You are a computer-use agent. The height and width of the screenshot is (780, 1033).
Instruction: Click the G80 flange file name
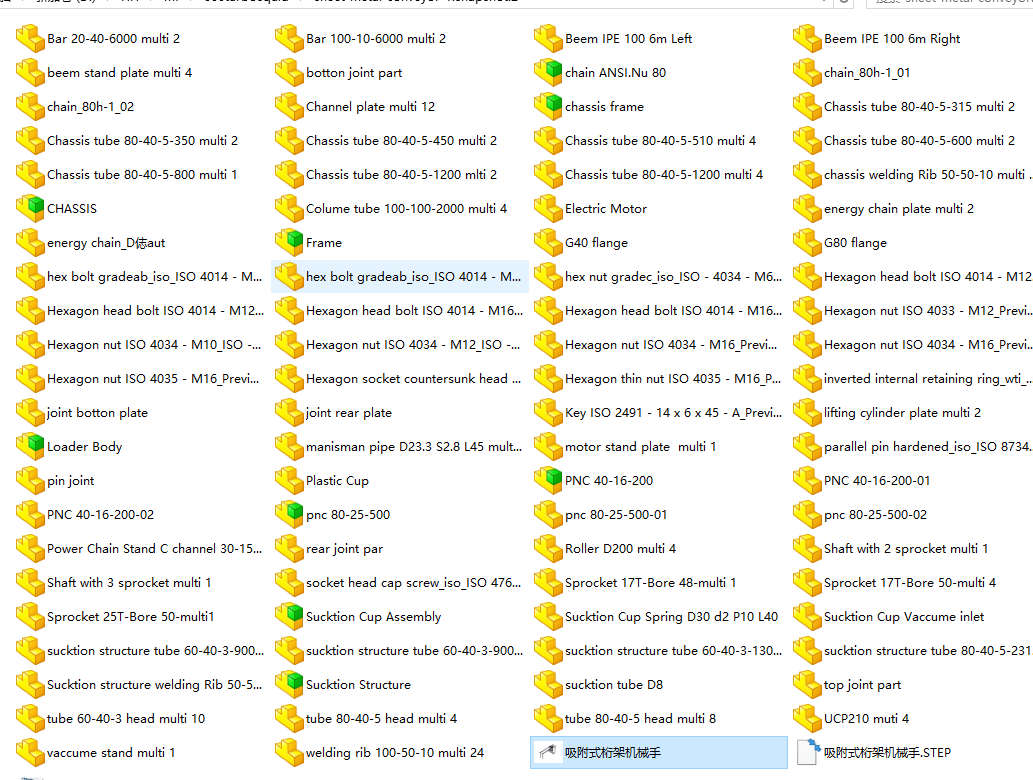tap(855, 243)
